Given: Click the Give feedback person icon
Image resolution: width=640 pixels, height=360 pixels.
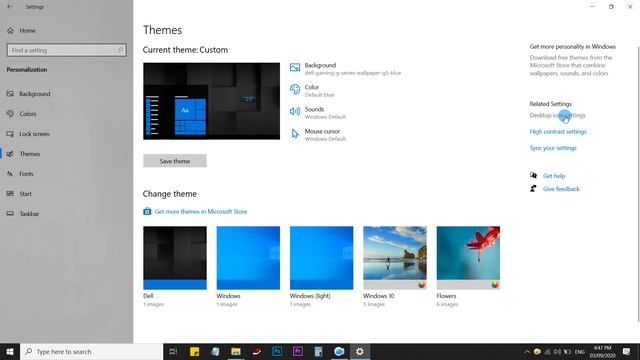Looking at the screenshot, I should (533, 189).
